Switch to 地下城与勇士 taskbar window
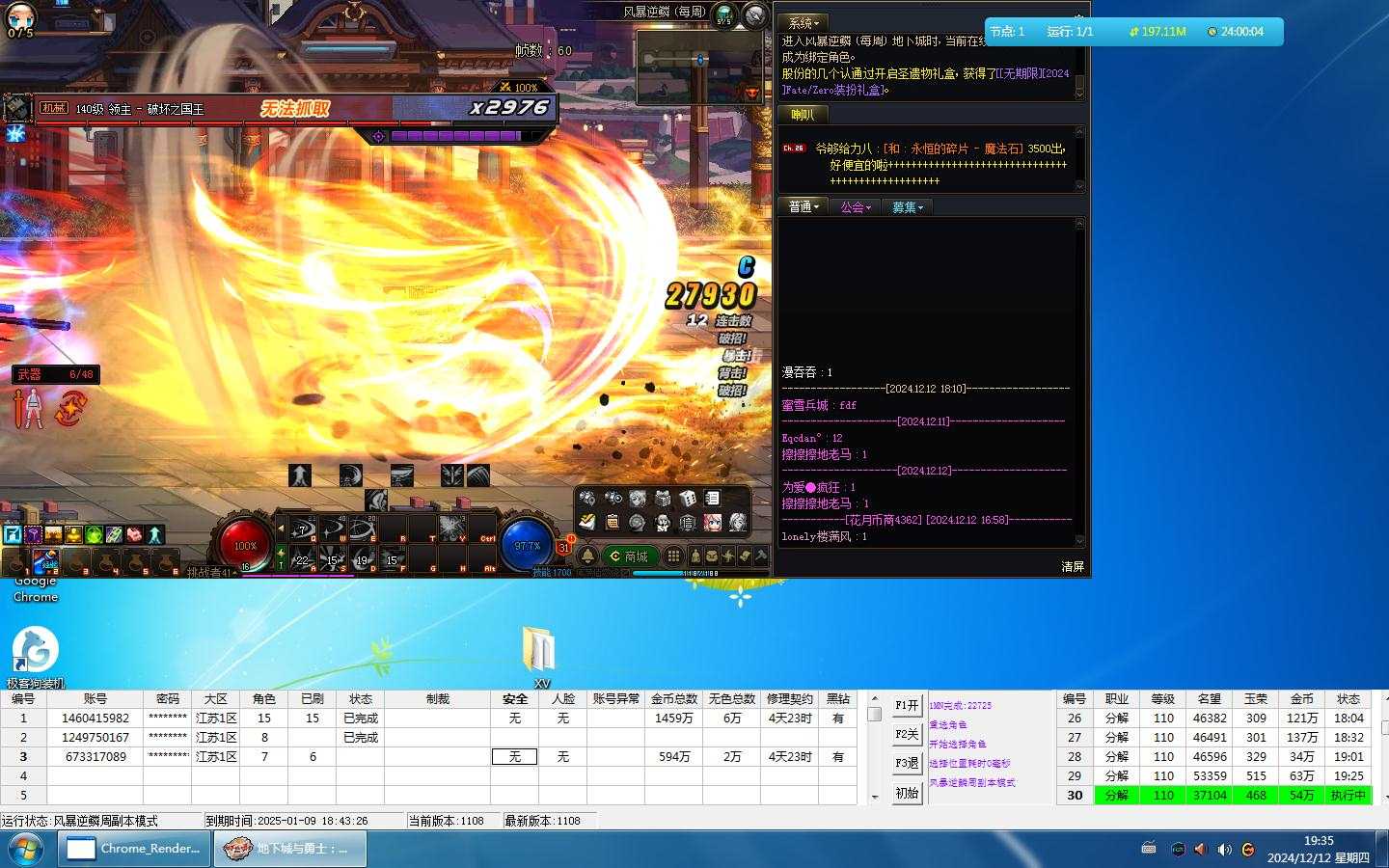 coord(288,849)
